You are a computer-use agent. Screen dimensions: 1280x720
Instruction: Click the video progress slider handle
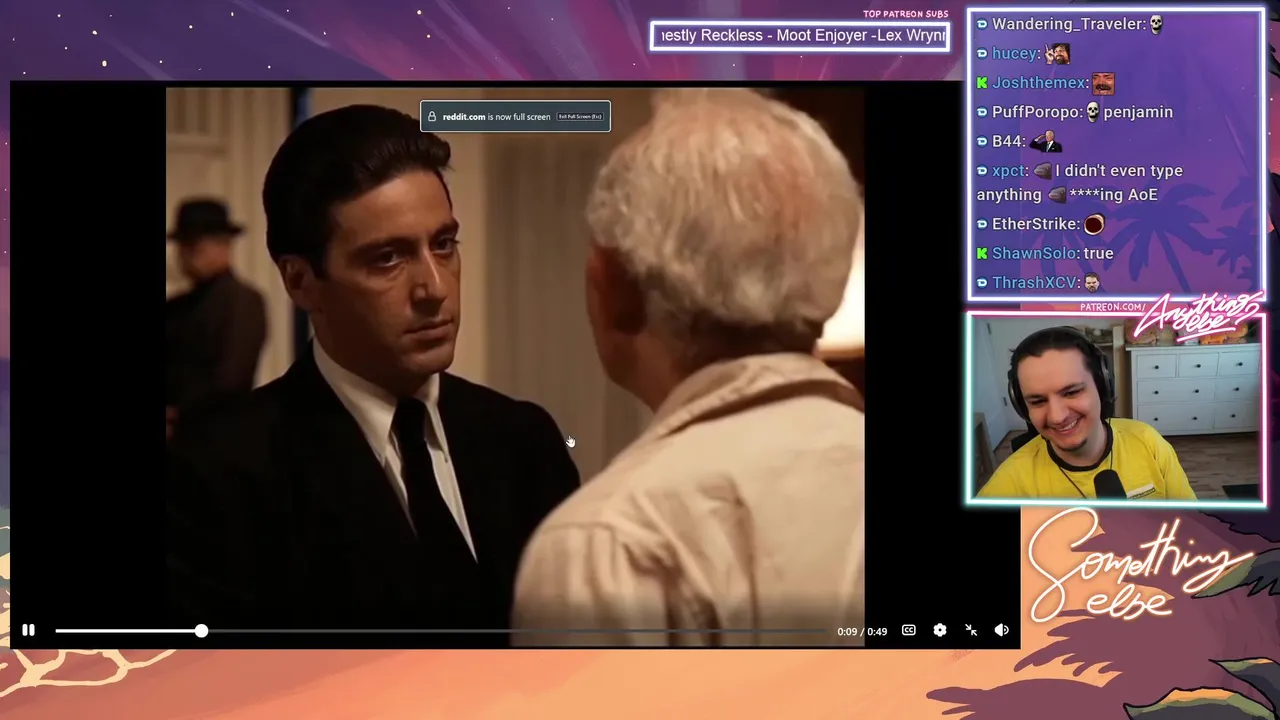tap(201, 631)
